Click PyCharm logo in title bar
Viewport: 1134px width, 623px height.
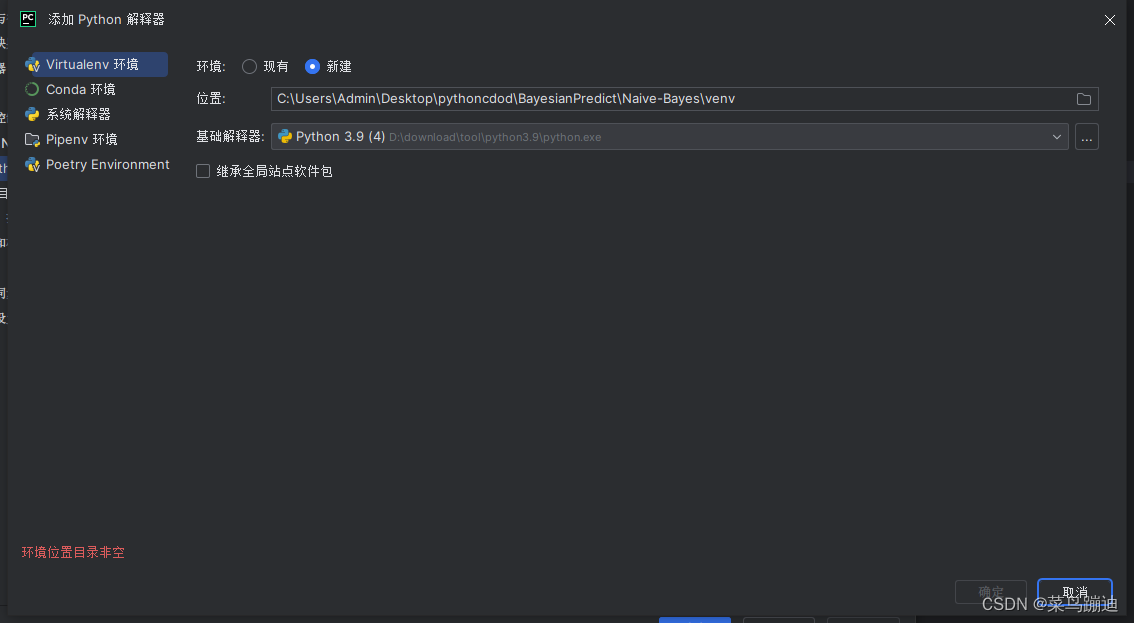pyautogui.click(x=28, y=19)
